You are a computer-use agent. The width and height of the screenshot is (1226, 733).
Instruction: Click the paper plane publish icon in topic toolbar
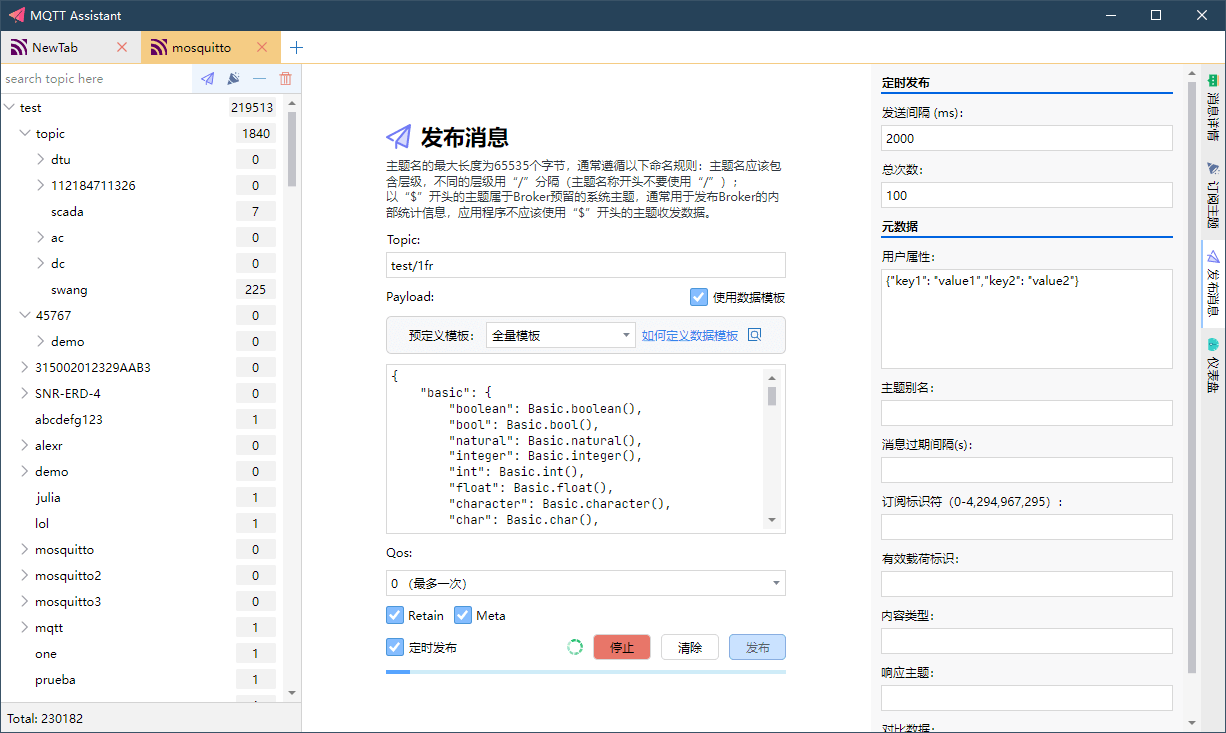[x=207, y=78]
